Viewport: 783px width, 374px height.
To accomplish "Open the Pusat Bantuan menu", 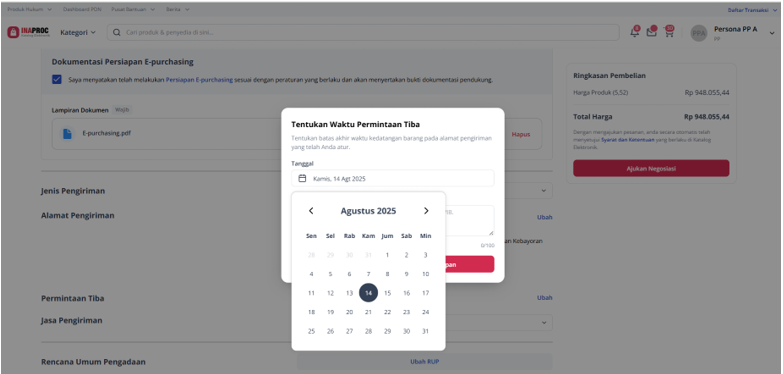I will [133, 9].
